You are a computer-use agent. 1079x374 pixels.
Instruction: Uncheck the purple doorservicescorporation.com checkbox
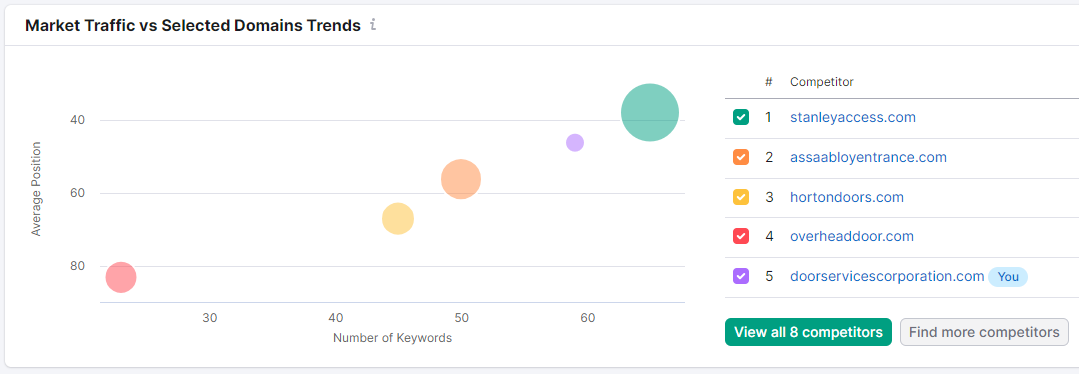[x=740, y=276]
